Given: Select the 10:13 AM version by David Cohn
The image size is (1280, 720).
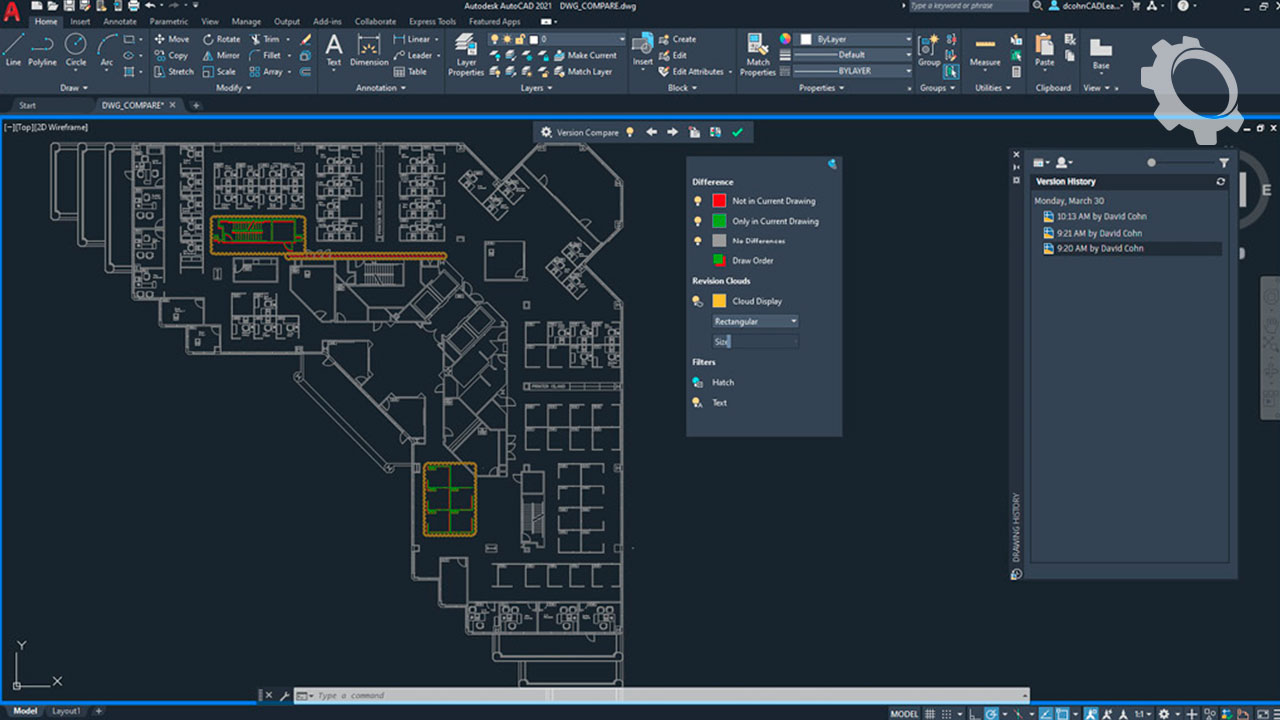Looking at the screenshot, I should tap(1100, 216).
